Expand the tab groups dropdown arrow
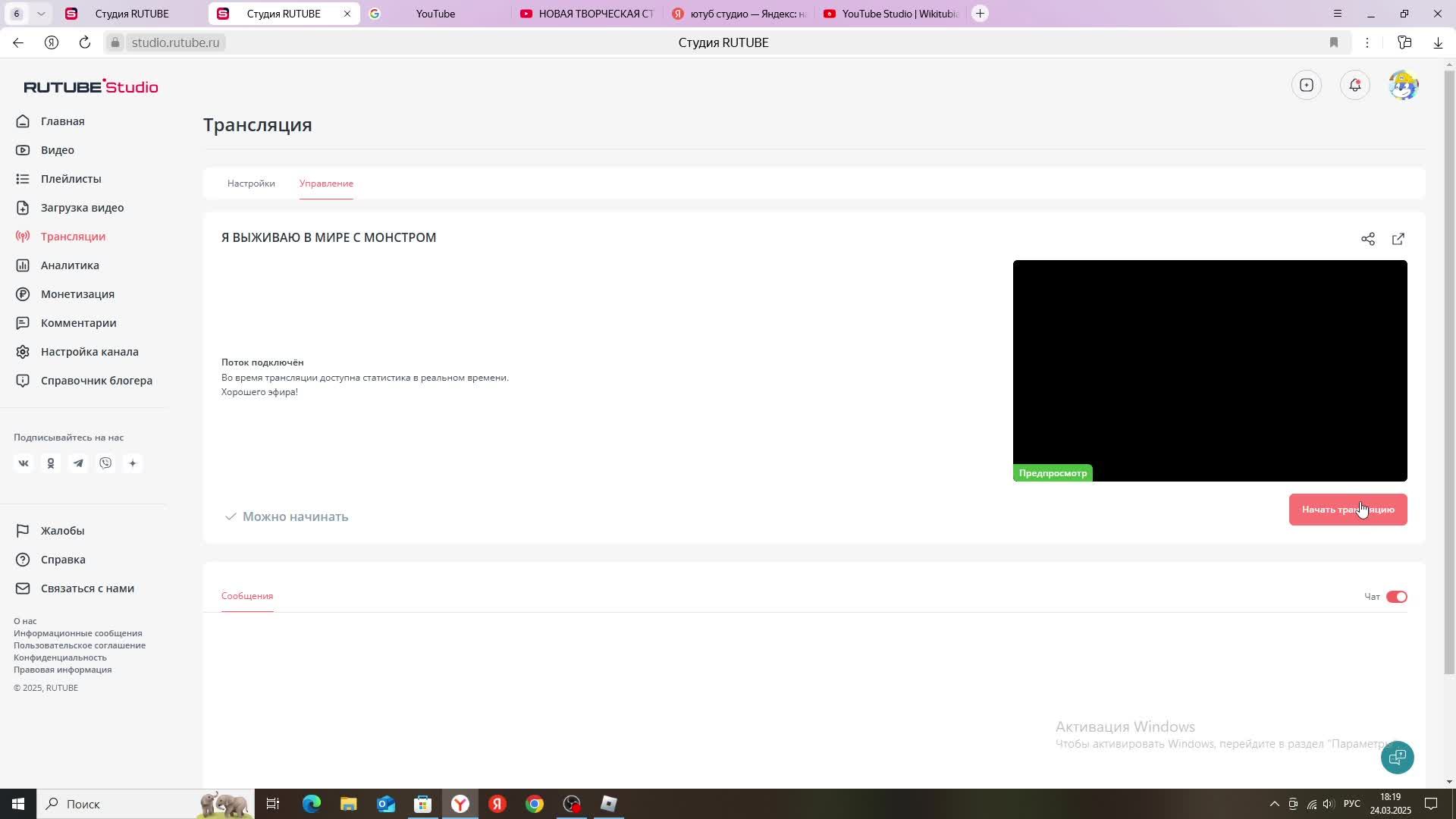 [41, 14]
